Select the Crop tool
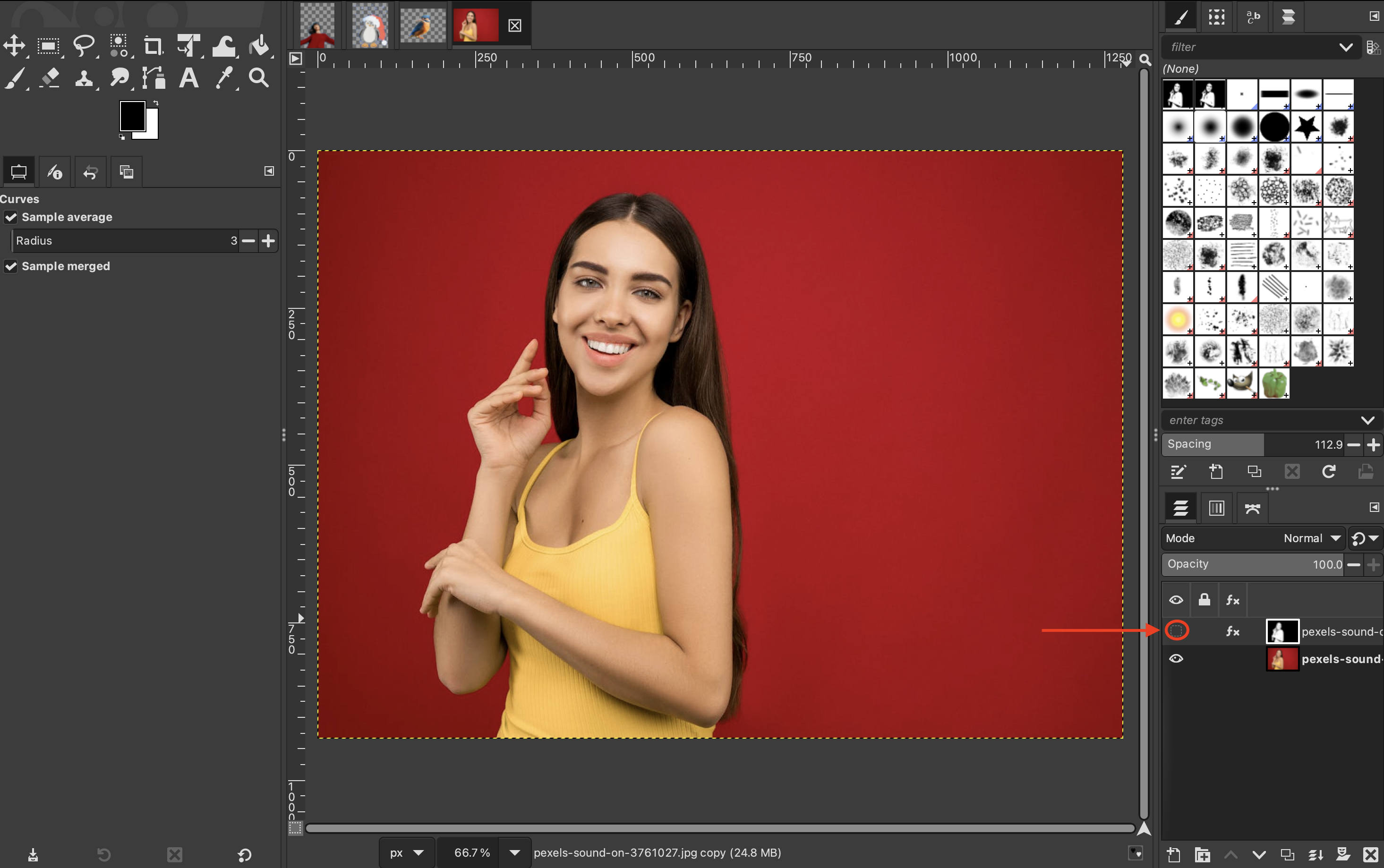Image resolution: width=1384 pixels, height=868 pixels. [x=153, y=46]
